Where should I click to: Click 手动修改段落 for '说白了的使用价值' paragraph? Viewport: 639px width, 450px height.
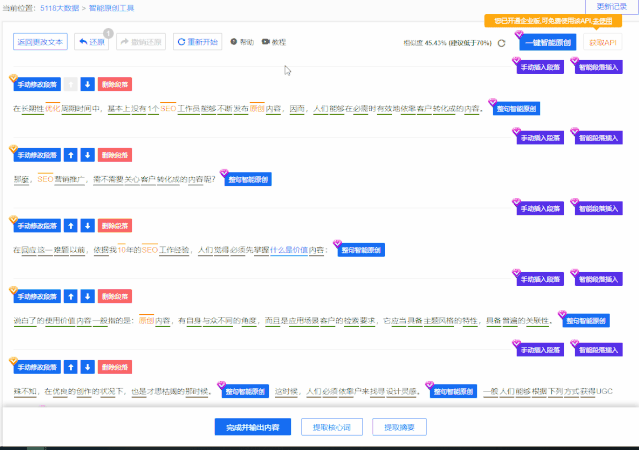(37, 296)
